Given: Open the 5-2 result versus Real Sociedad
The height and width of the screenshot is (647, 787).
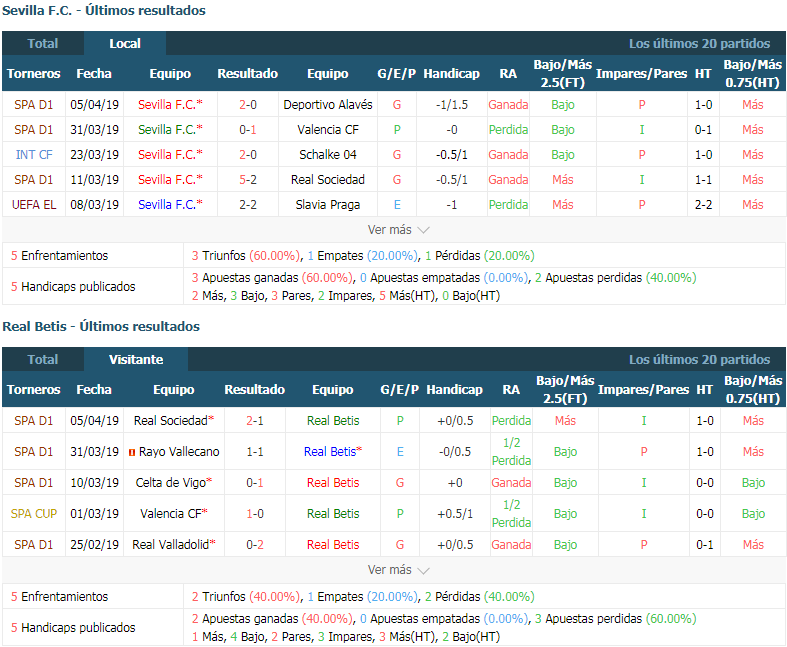Looking at the screenshot, I should pos(248,180).
